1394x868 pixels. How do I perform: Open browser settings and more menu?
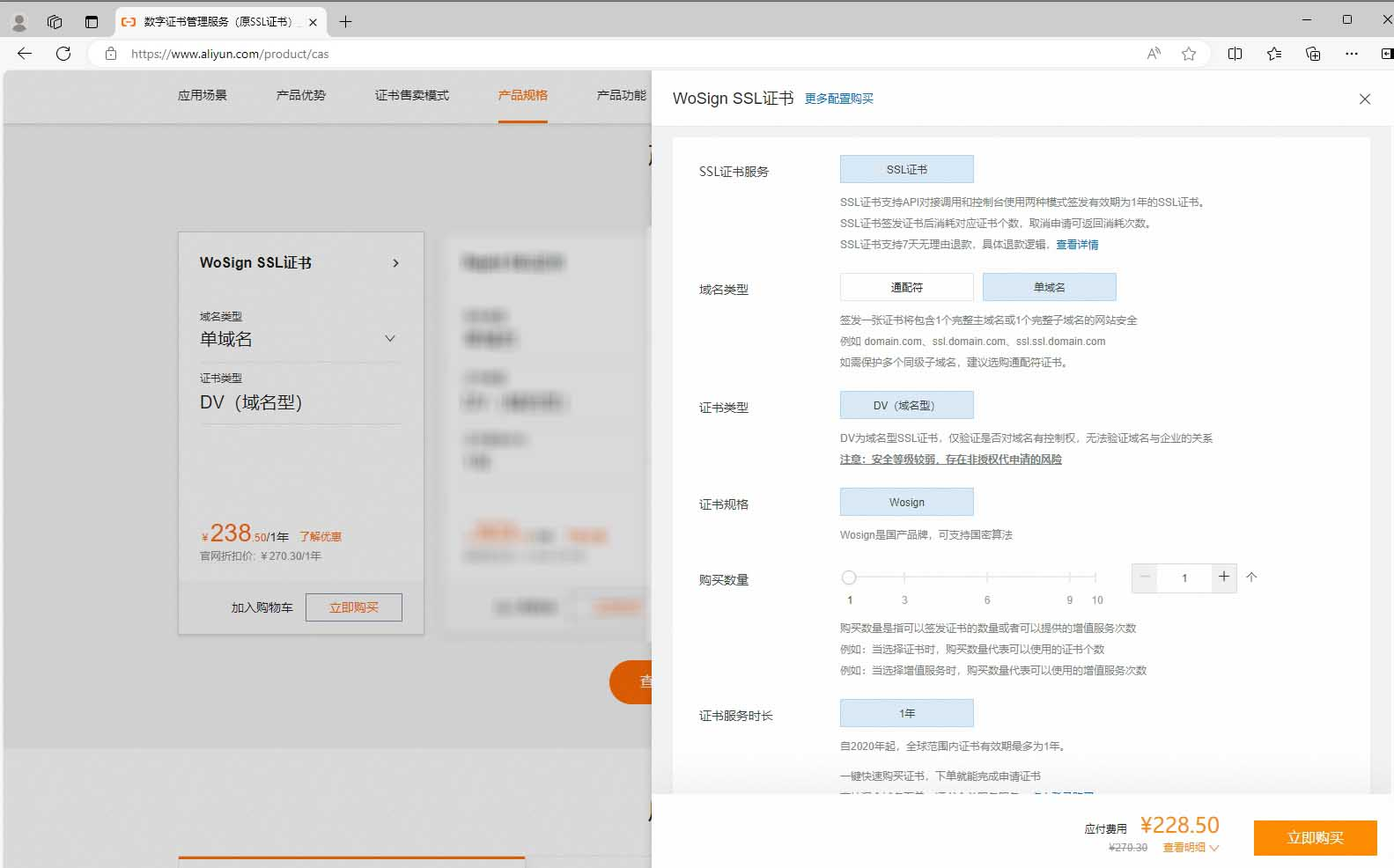1352,54
